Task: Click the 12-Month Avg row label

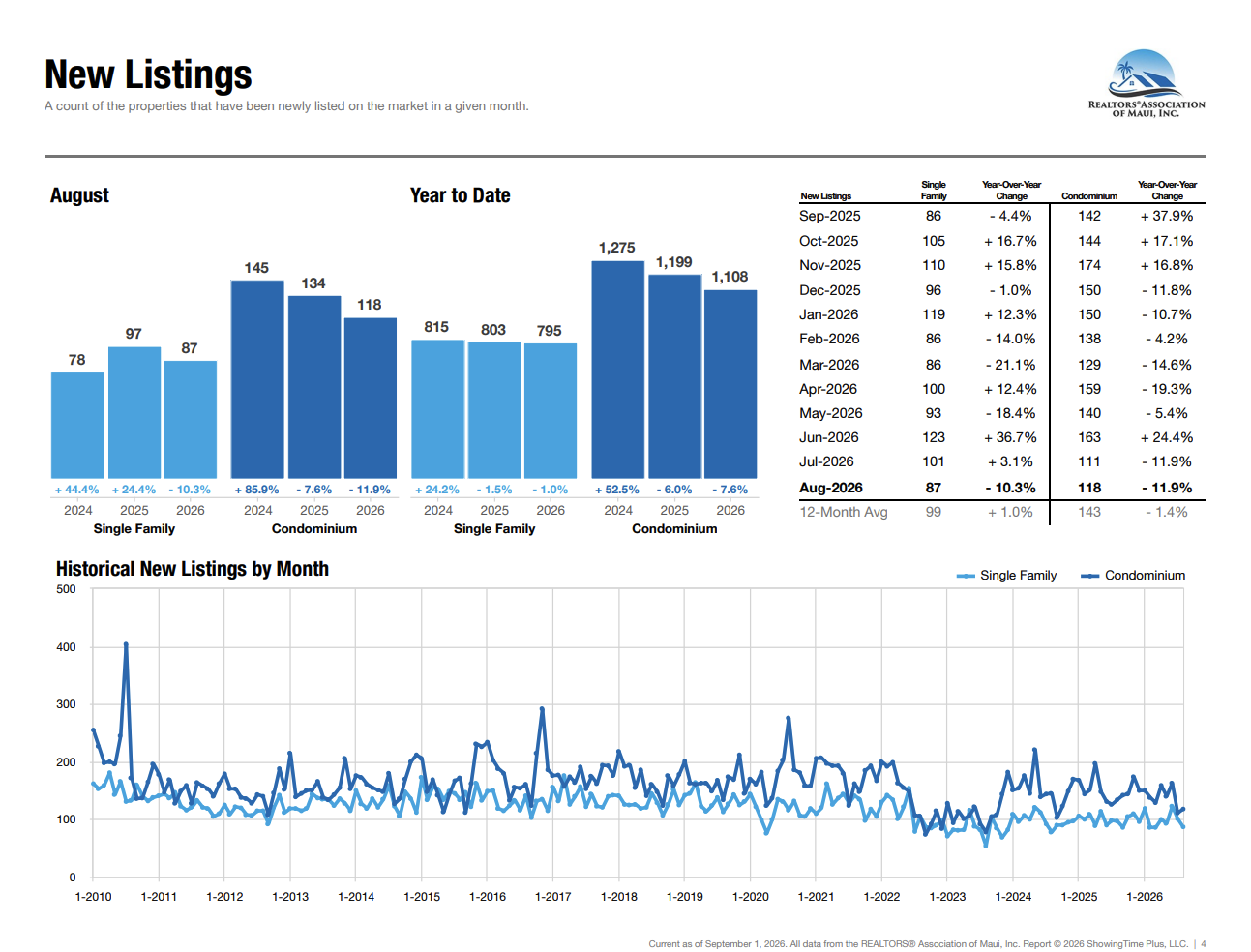Action: coord(843,512)
